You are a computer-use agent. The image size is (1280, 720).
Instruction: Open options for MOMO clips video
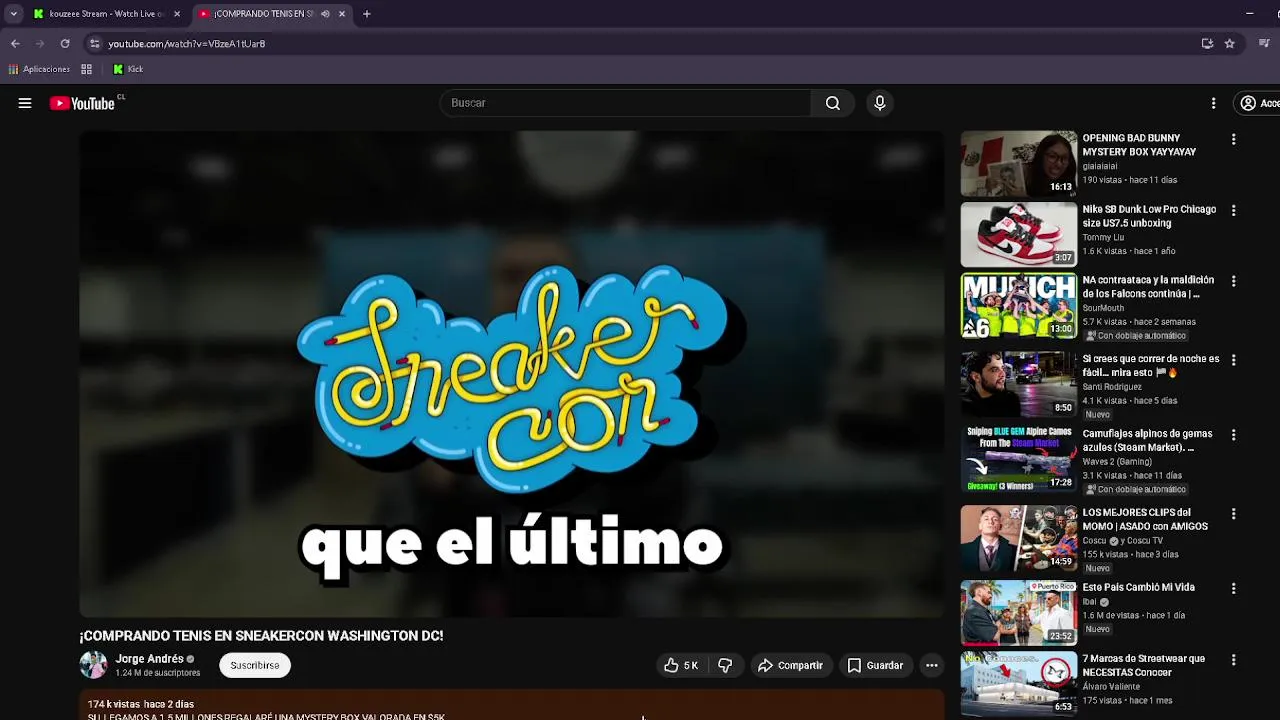tap(1233, 514)
